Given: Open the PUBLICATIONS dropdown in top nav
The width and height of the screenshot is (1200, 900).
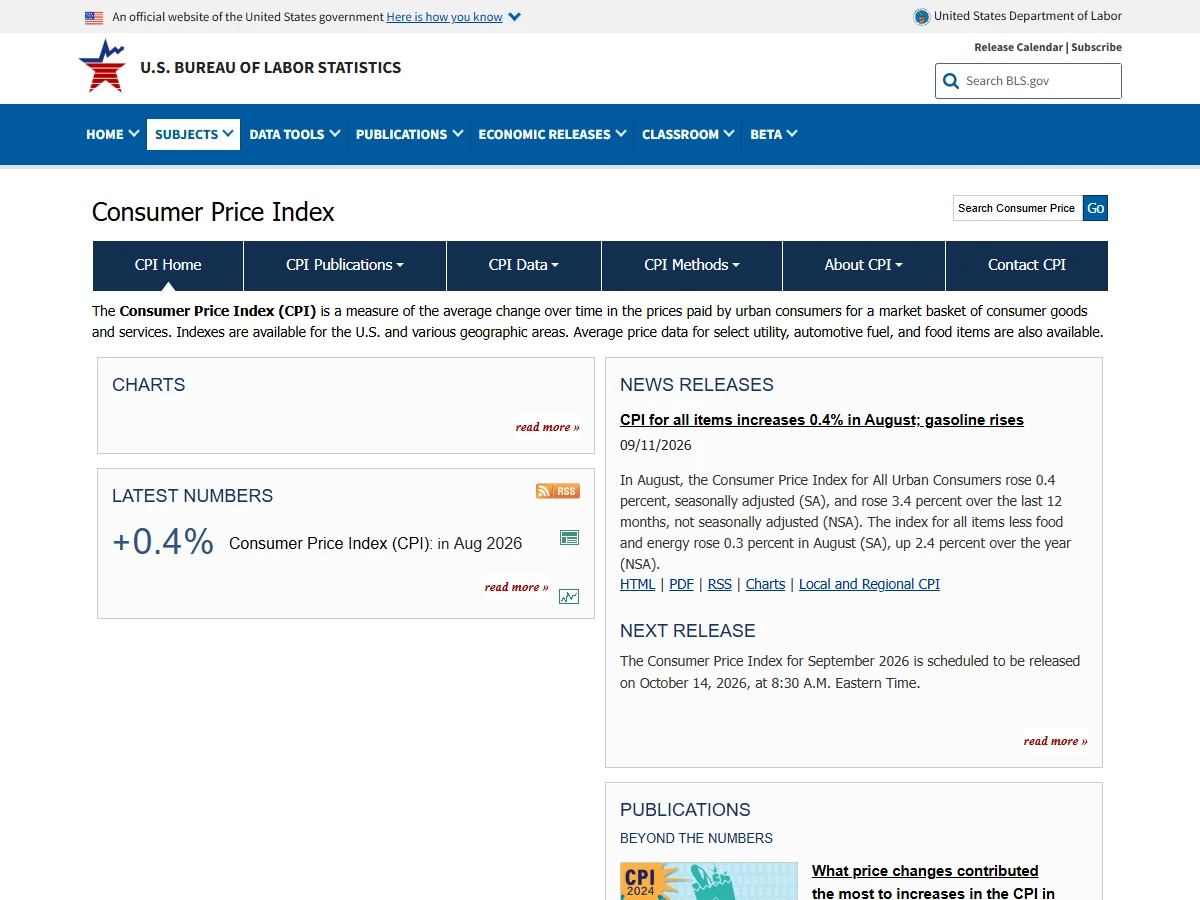Looking at the screenshot, I should point(409,134).
